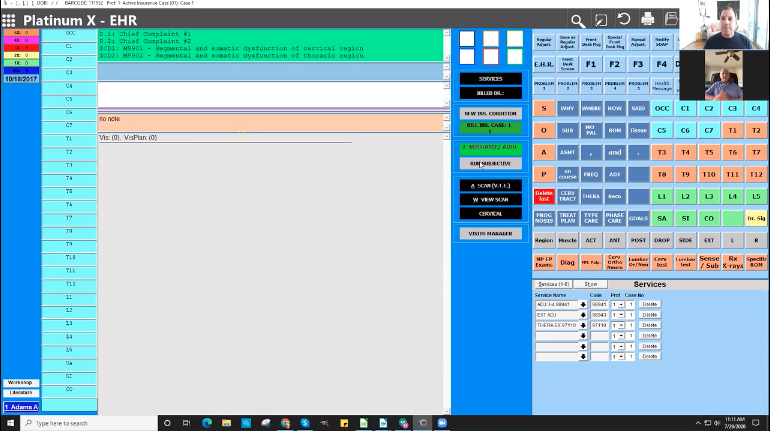Open the Workshop button at bottom left
The height and width of the screenshot is (431, 770).
click(20, 382)
